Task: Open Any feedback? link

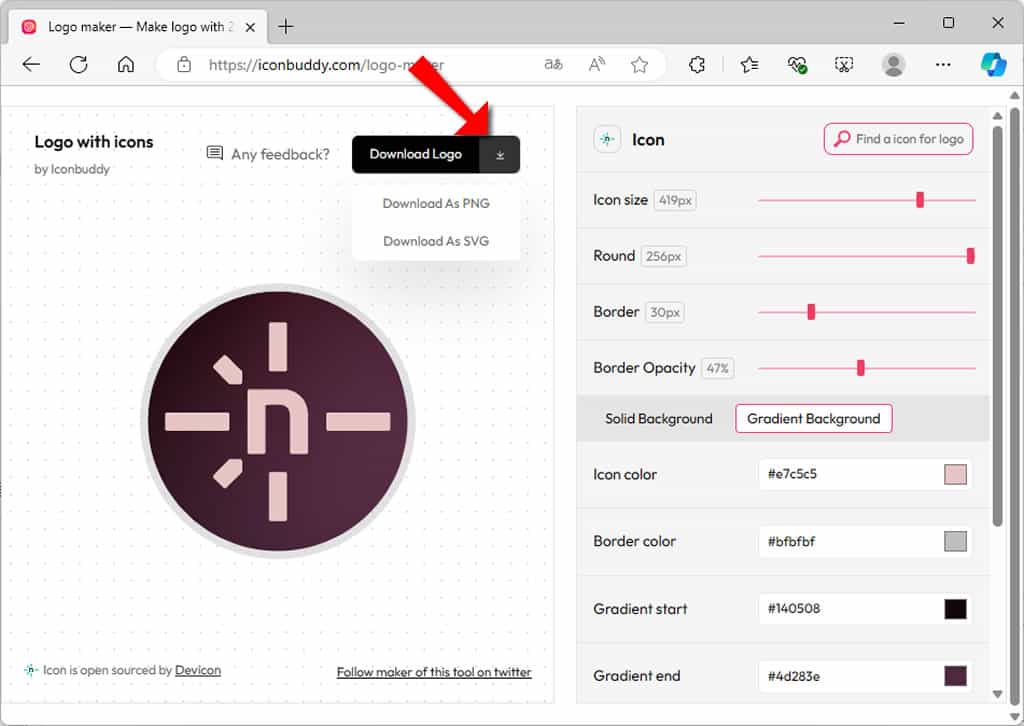Action: [280, 154]
